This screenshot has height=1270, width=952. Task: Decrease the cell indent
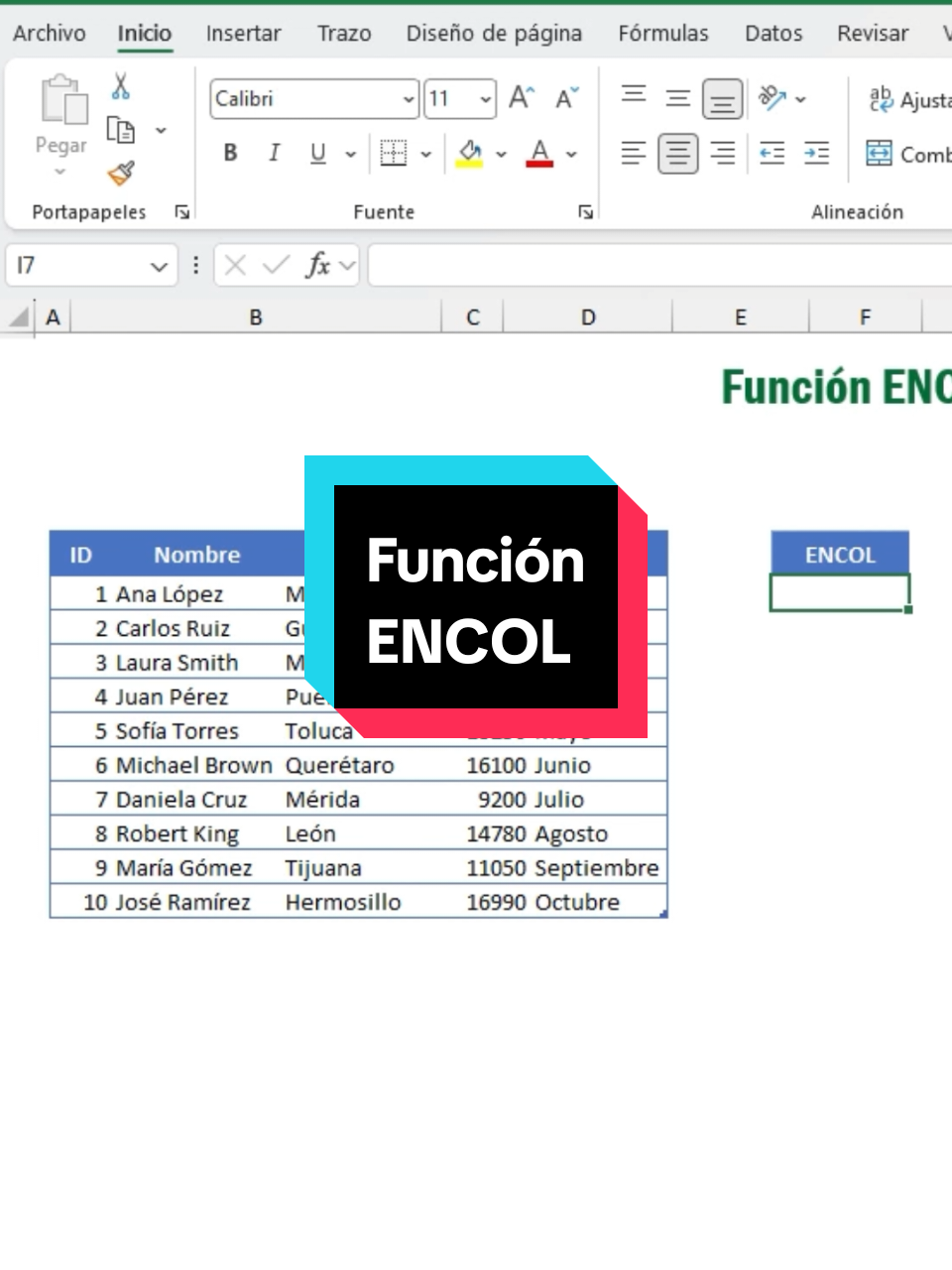(x=772, y=154)
